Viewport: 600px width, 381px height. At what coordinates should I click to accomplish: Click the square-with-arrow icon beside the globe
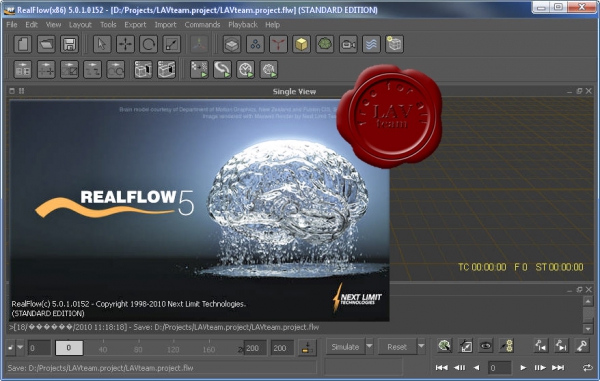tap(465, 346)
